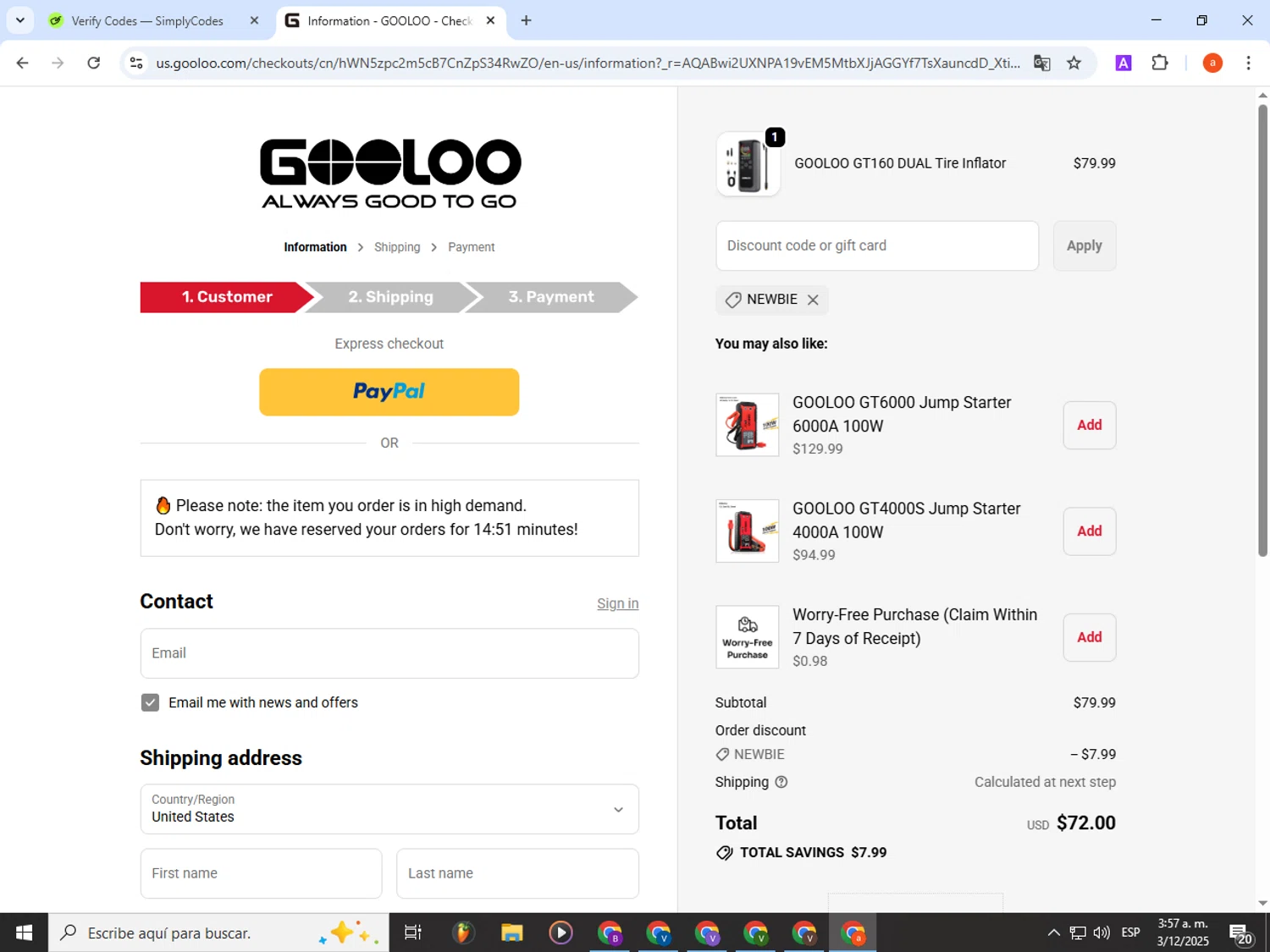Open site information icon in address bar

[x=136, y=63]
